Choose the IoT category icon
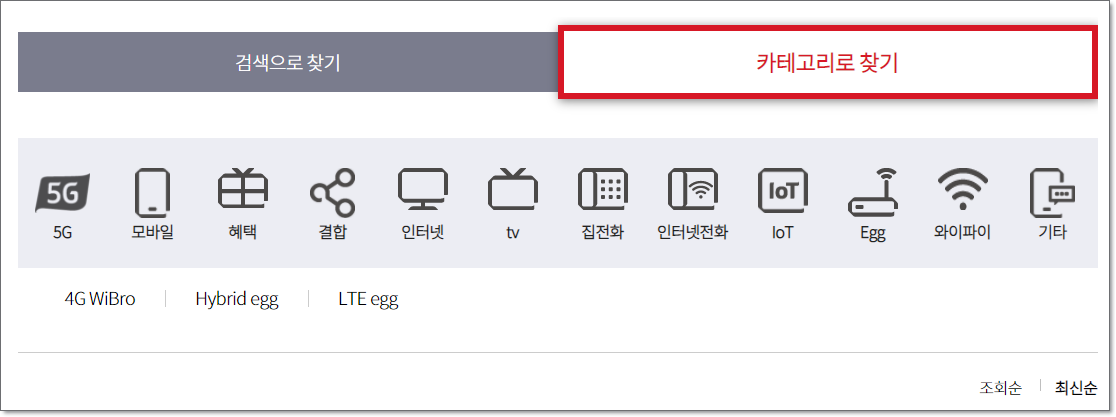 (x=782, y=190)
